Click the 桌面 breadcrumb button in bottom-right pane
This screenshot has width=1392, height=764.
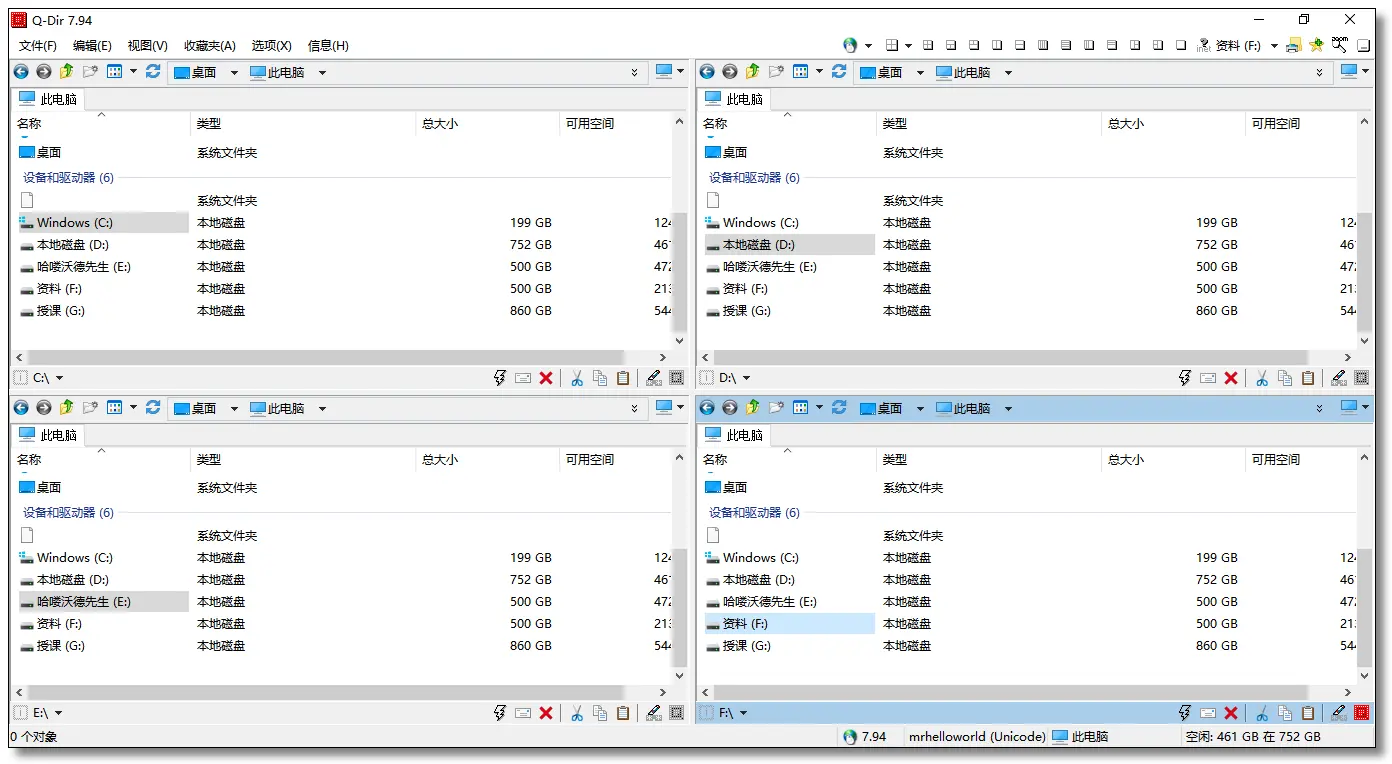click(x=881, y=408)
